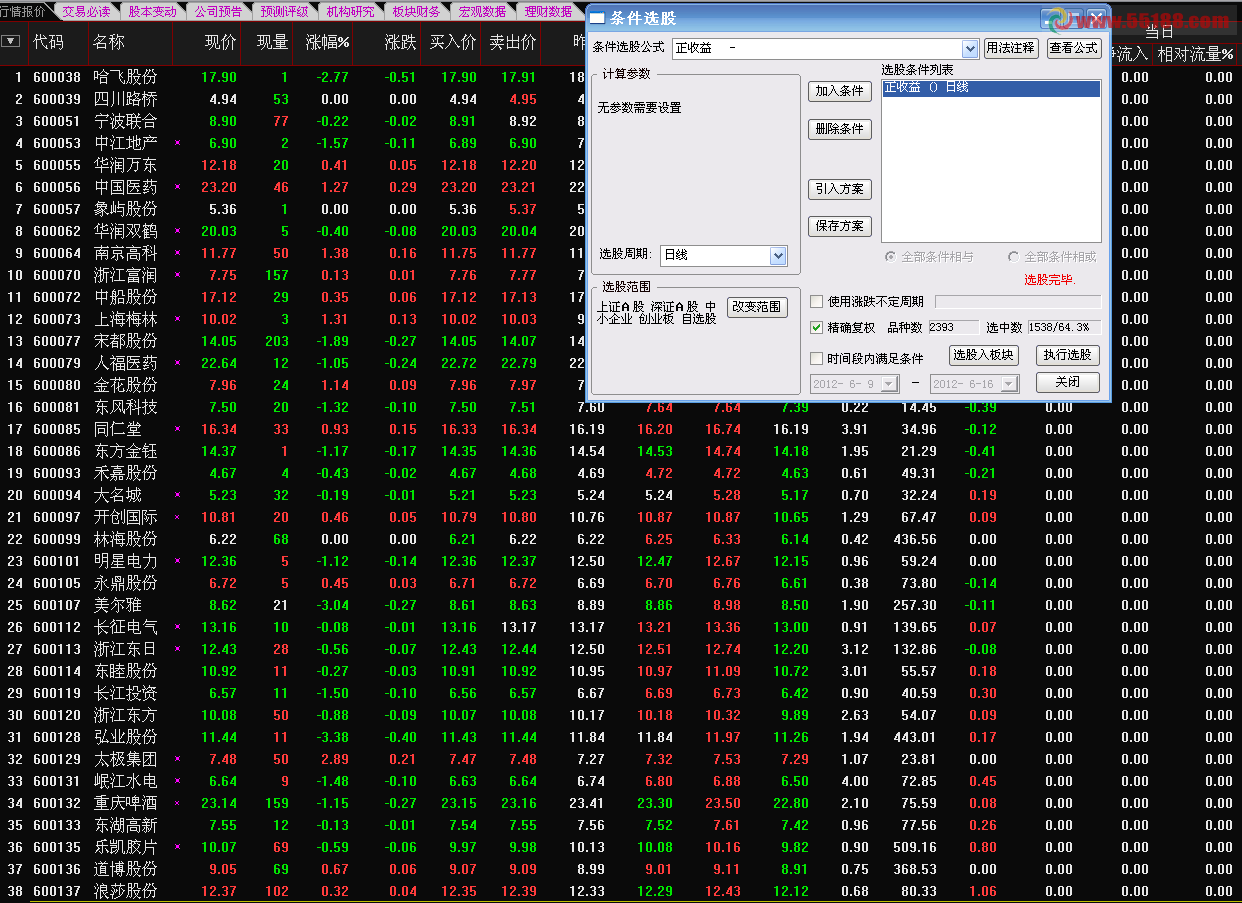Expand the 条件选股公式 formula dropdown
Screen dimensions: 1242x903
tap(969, 48)
